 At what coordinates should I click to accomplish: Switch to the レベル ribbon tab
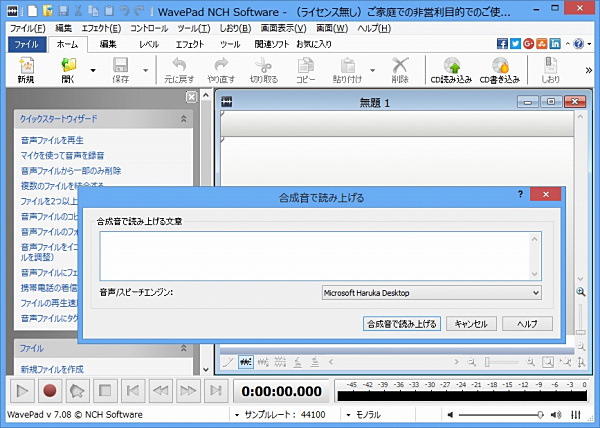click(x=149, y=44)
